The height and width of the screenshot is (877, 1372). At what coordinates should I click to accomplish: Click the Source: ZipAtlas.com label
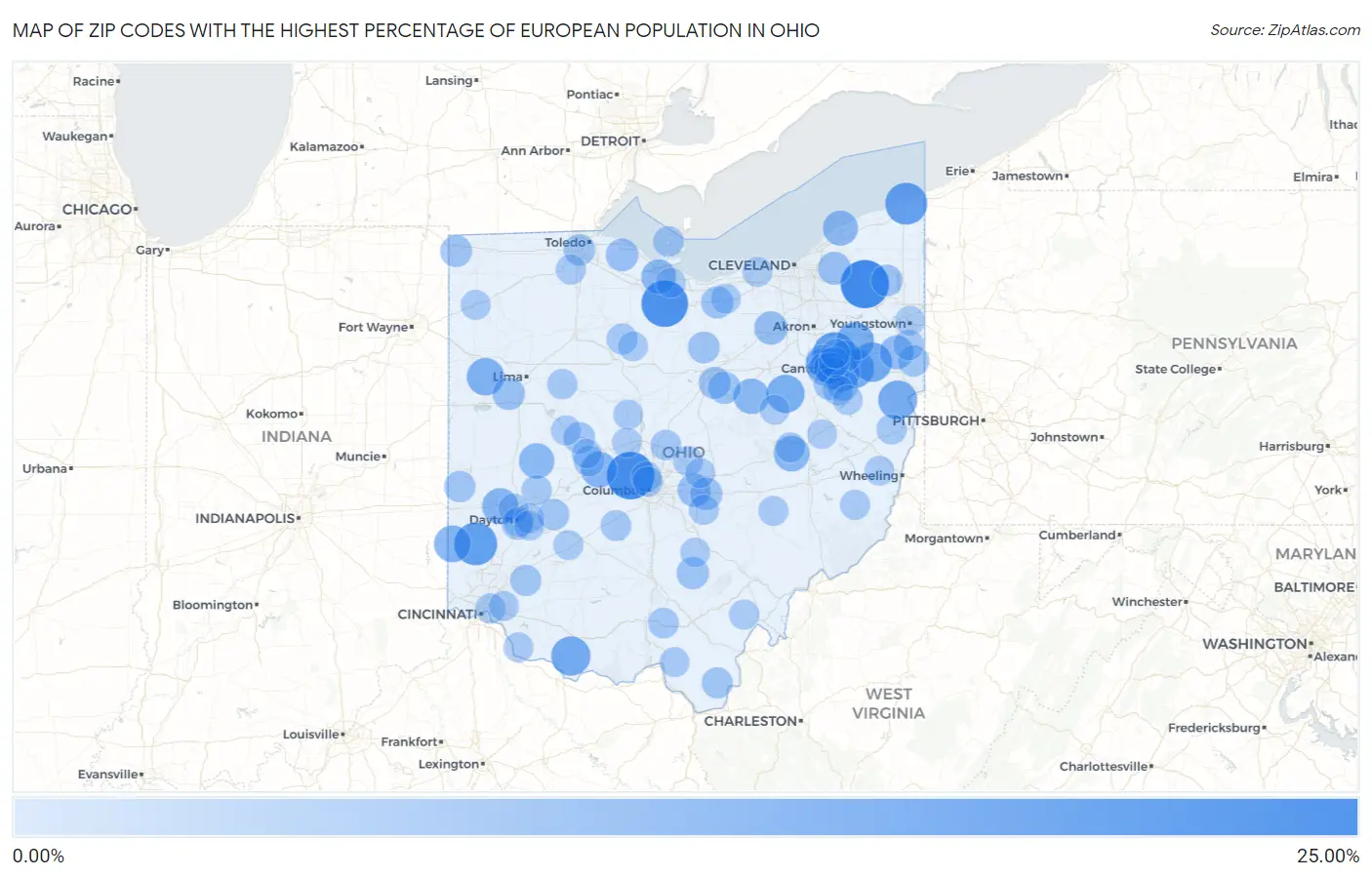point(1285,30)
